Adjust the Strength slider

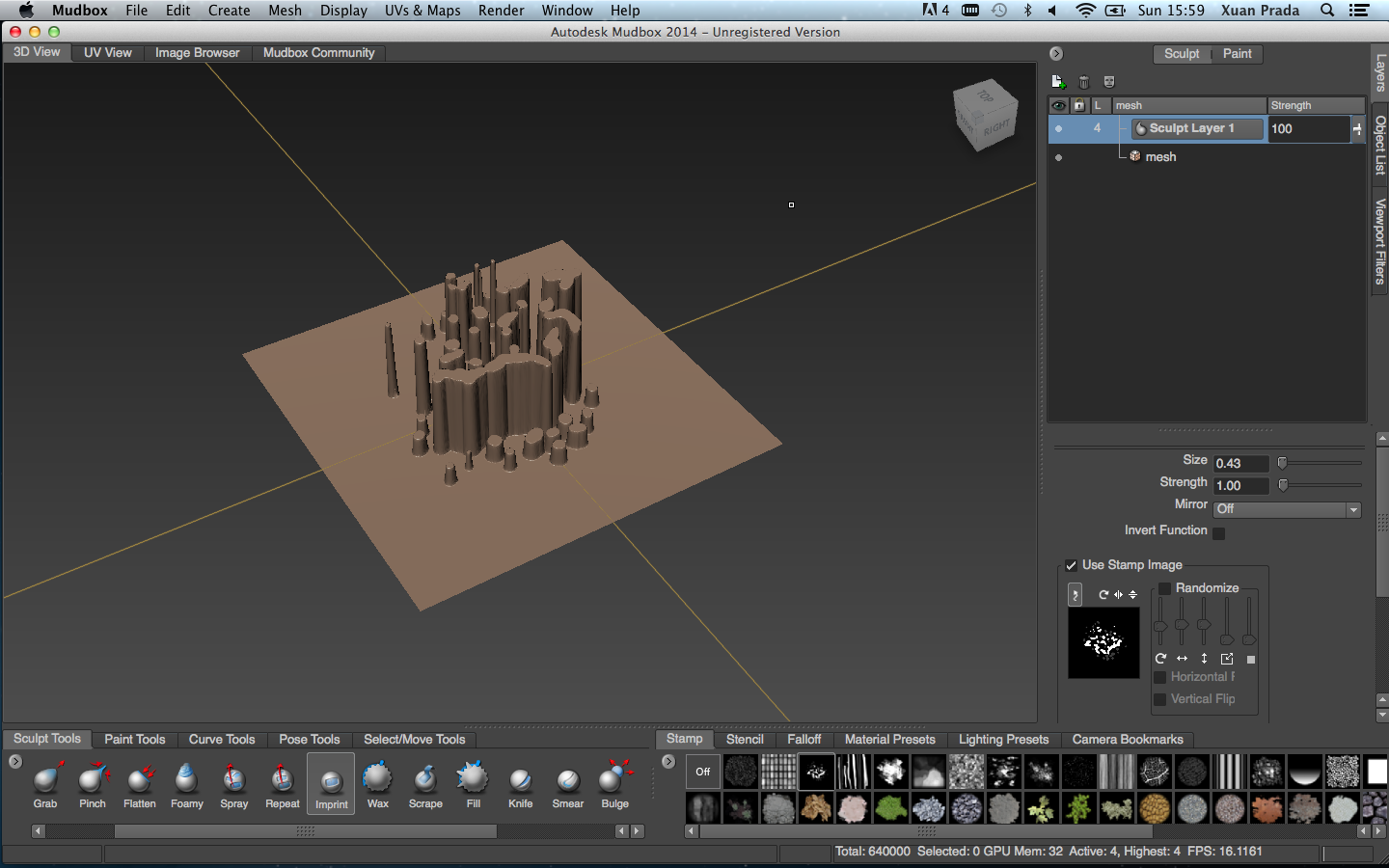pos(1320,485)
